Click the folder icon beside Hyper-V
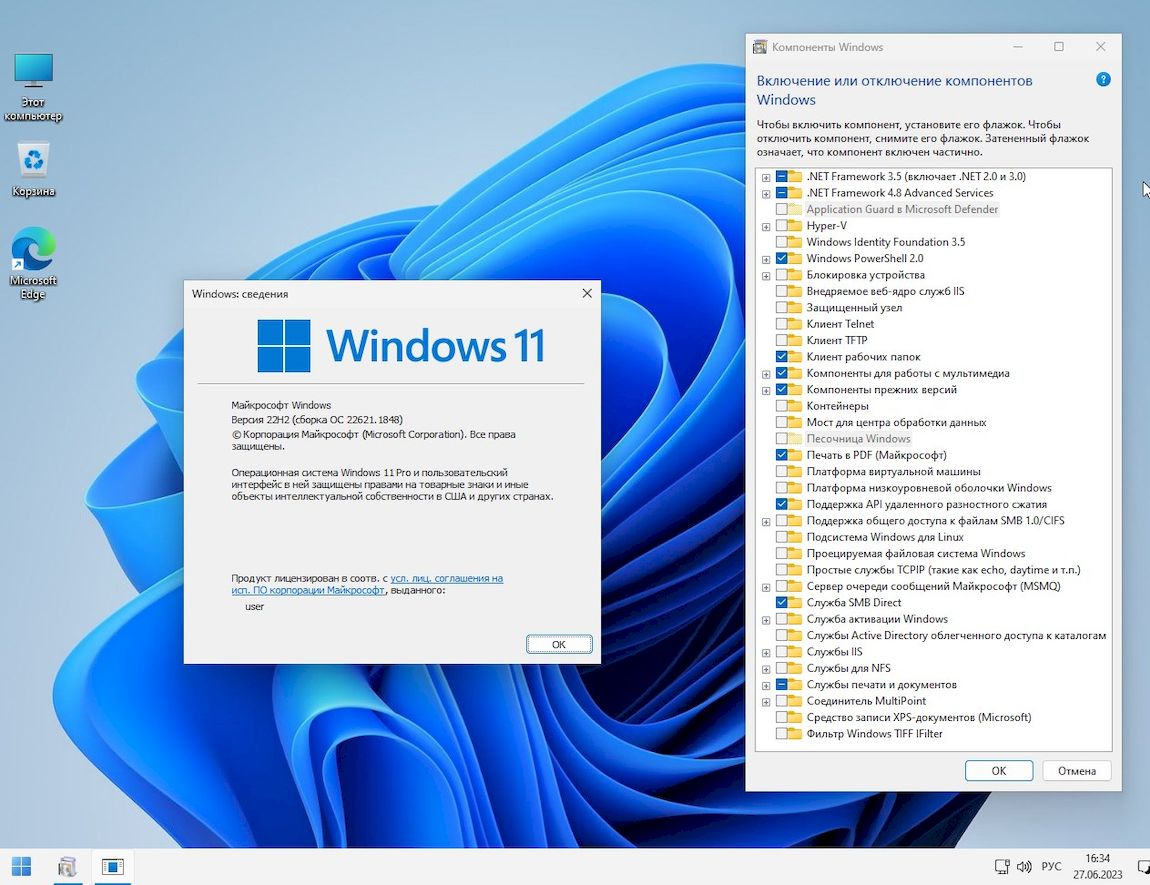Viewport: 1150px width, 885px height. point(795,226)
